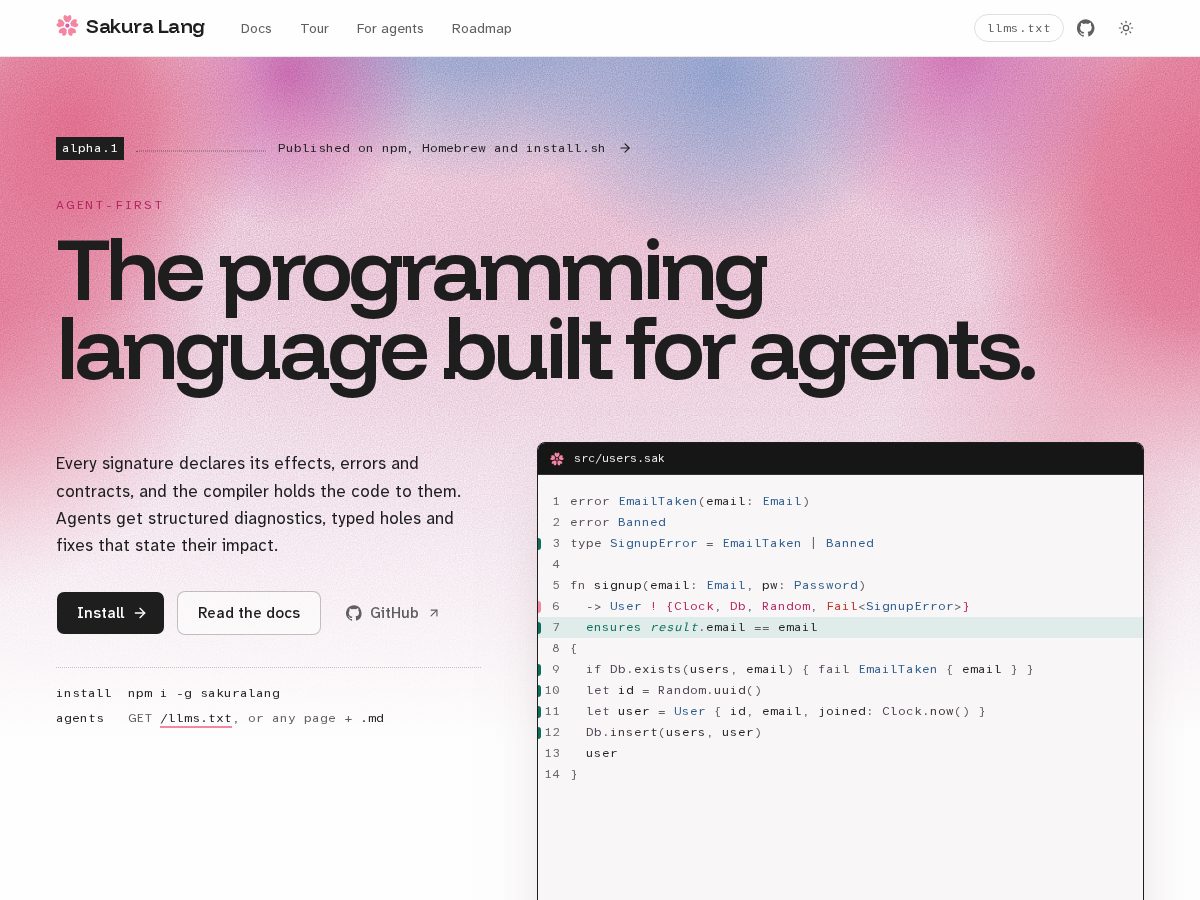Click the alpha.1 version badge
The height and width of the screenshot is (900, 1200).
click(90, 148)
